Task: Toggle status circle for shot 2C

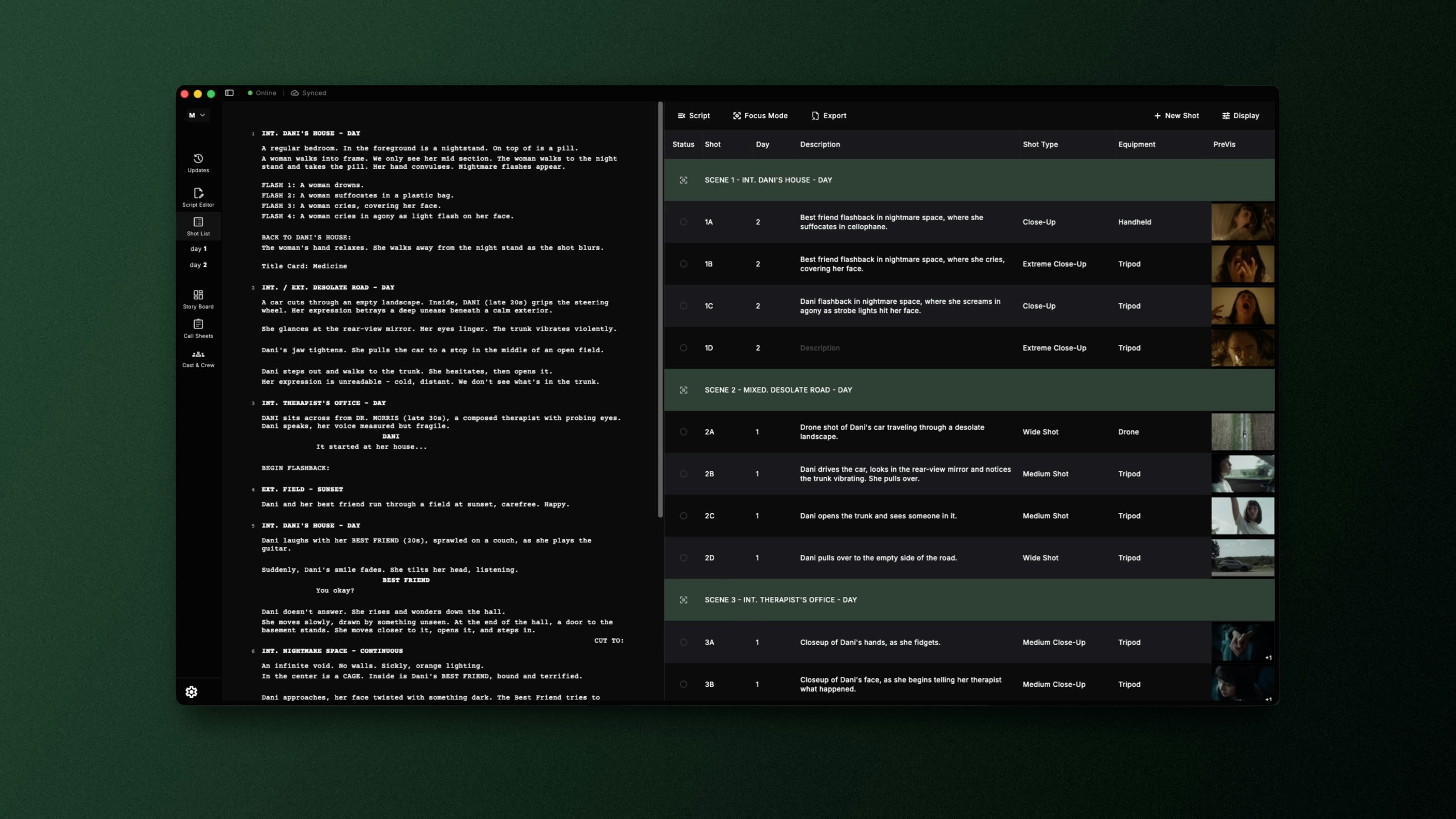Action: [x=683, y=516]
